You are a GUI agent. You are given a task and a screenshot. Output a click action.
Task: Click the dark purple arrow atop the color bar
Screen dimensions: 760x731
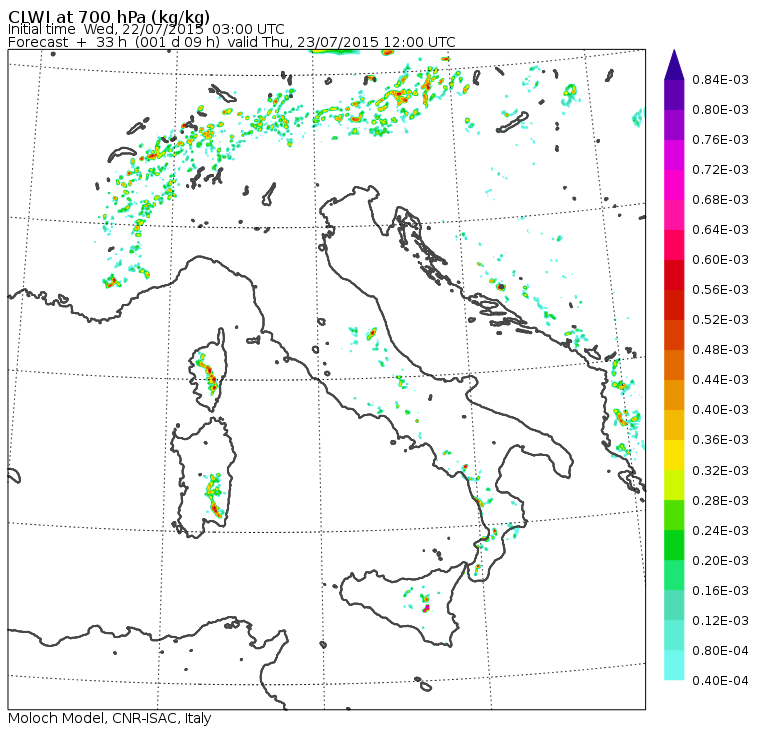click(x=674, y=65)
